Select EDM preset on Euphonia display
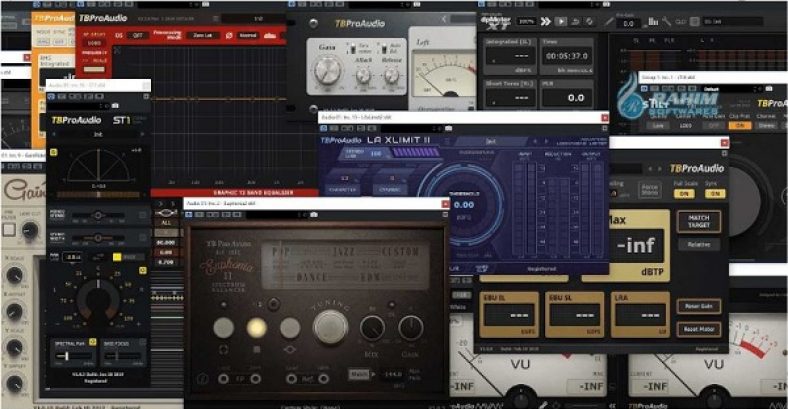788x409 pixels. click(370, 277)
